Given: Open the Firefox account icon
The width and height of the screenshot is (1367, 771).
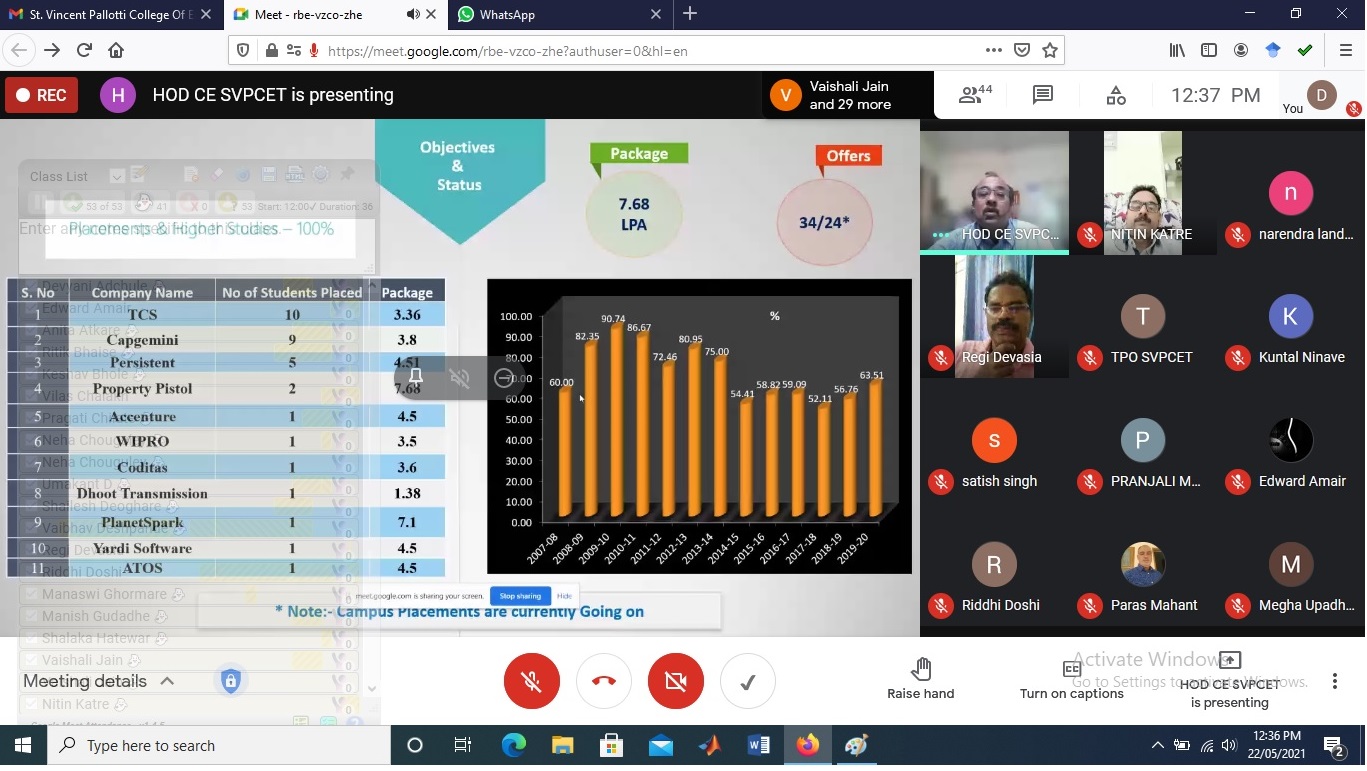Looking at the screenshot, I should click(1241, 50).
